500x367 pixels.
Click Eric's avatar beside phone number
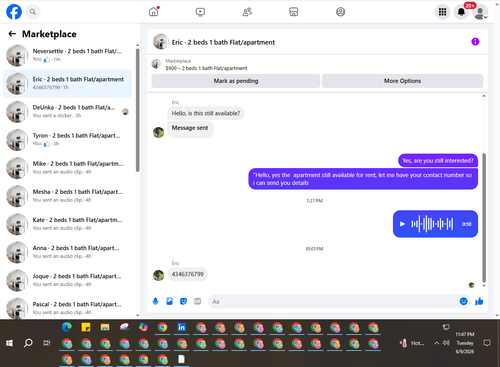click(x=158, y=275)
